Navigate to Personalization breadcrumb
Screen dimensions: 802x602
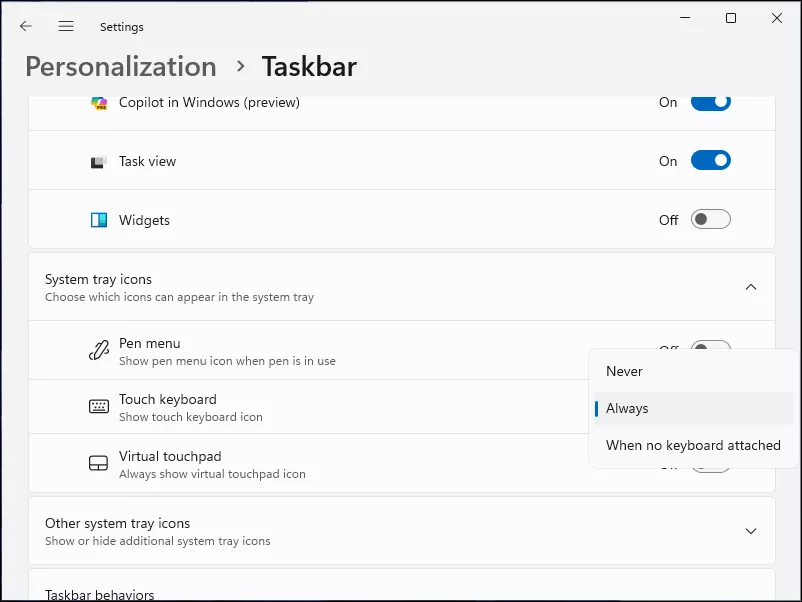click(121, 66)
